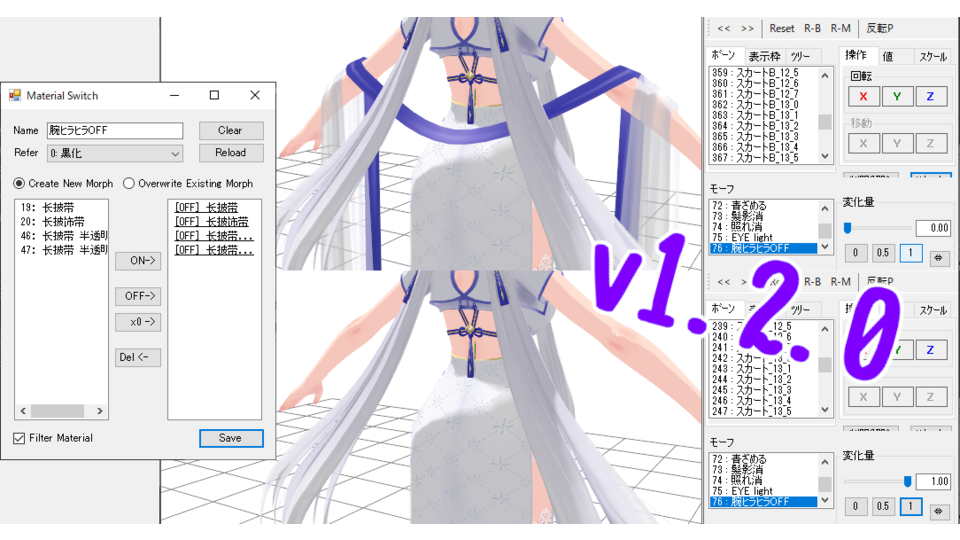The height and width of the screenshot is (540, 960).
Task: Open the ボーン tab above bone 359
Action: (x=724, y=55)
